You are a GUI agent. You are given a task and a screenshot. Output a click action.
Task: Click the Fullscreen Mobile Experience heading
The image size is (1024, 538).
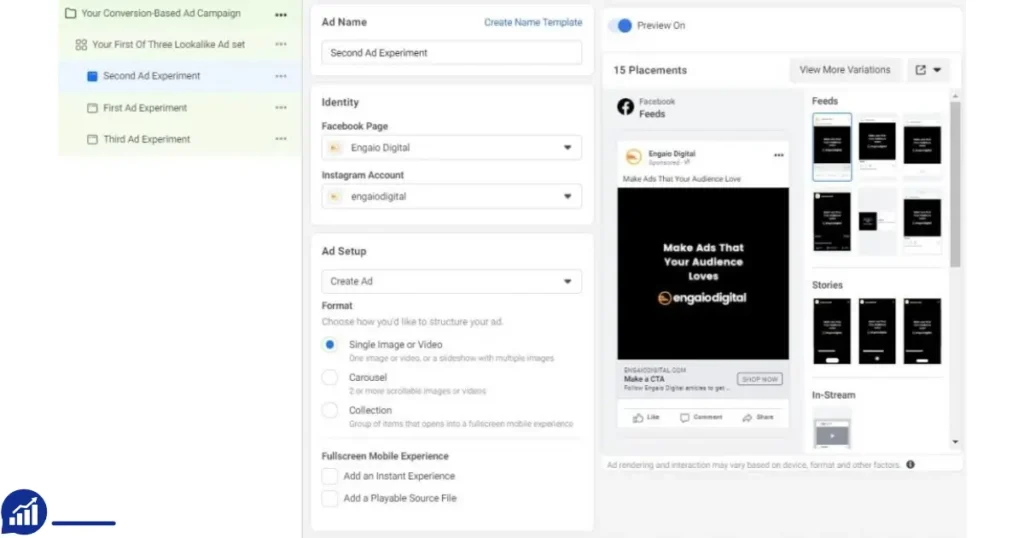[x=385, y=456]
